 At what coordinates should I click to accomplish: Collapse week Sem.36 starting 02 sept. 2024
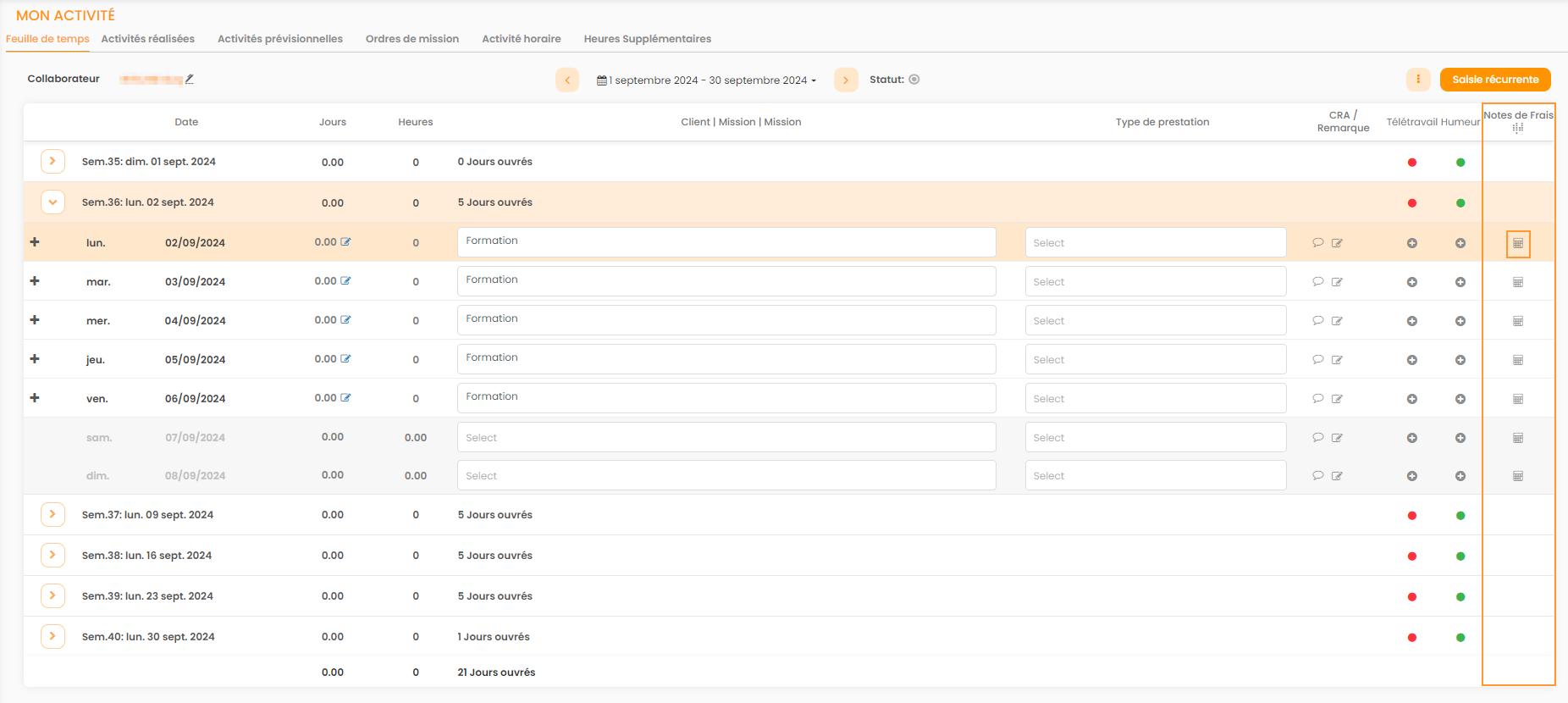(52, 202)
